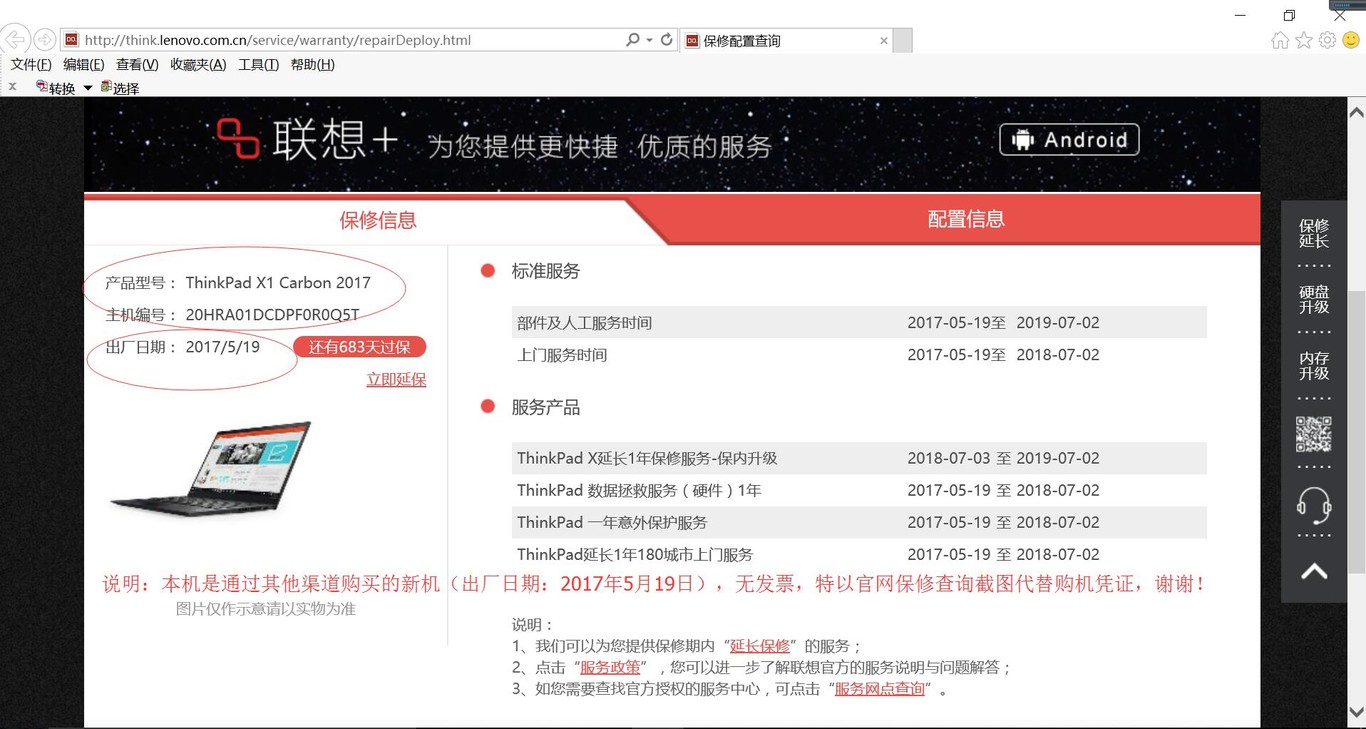Click the QR code icon in the sidebar
This screenshot has width=1366, height=729.
pyautogui.click(x=1314, y=434)
